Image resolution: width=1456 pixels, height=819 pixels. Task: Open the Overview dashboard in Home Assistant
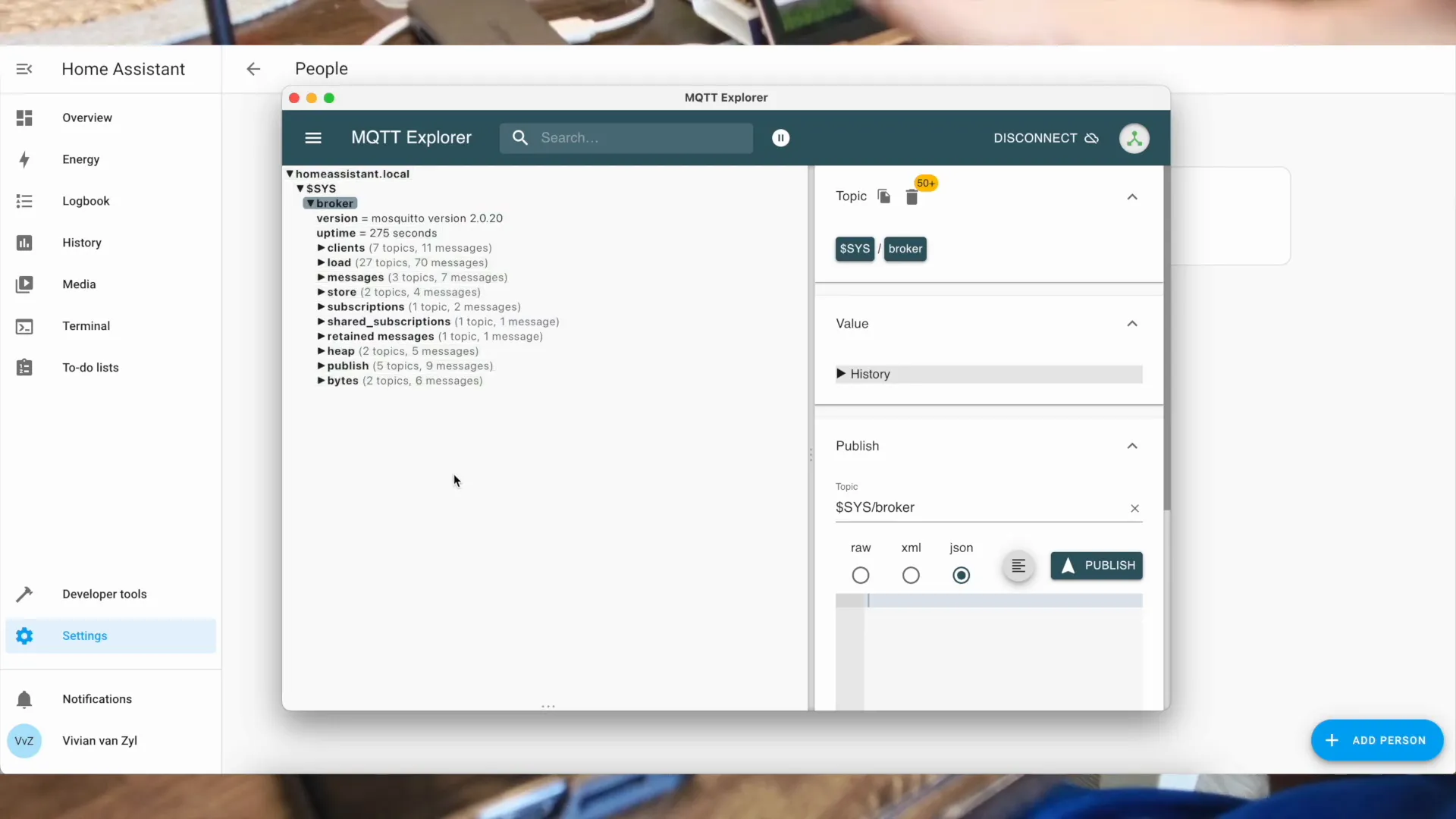point(111,118)
